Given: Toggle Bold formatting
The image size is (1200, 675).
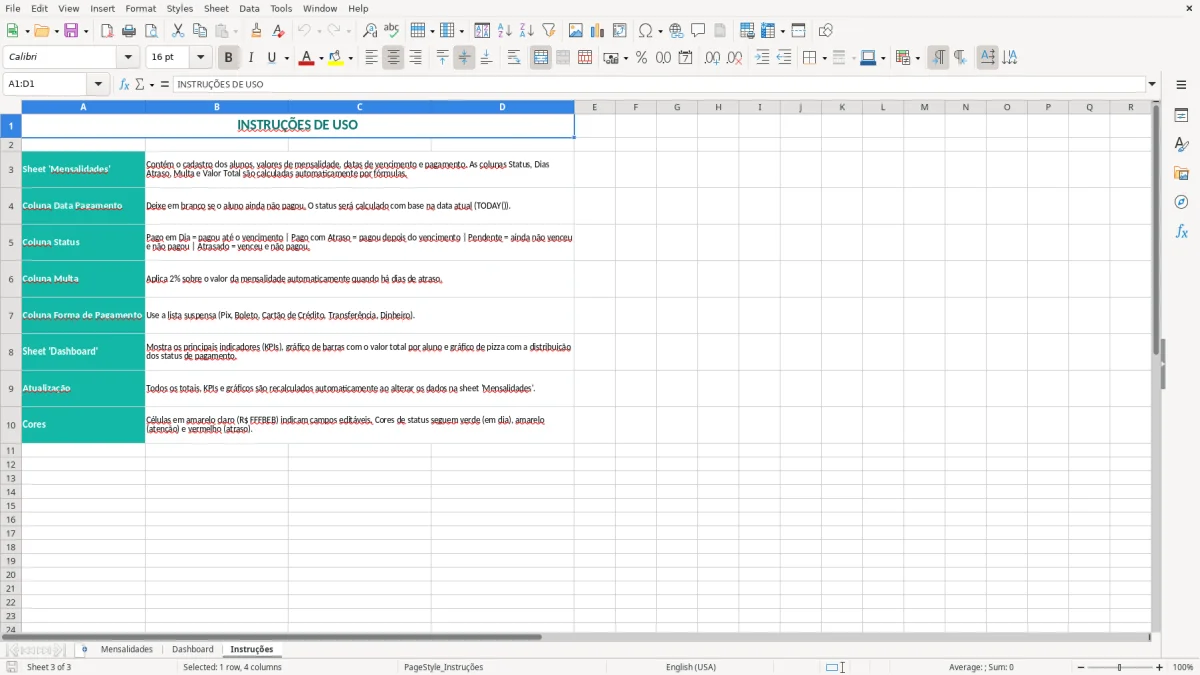Looking at the screenshot, I should [228, 58].
